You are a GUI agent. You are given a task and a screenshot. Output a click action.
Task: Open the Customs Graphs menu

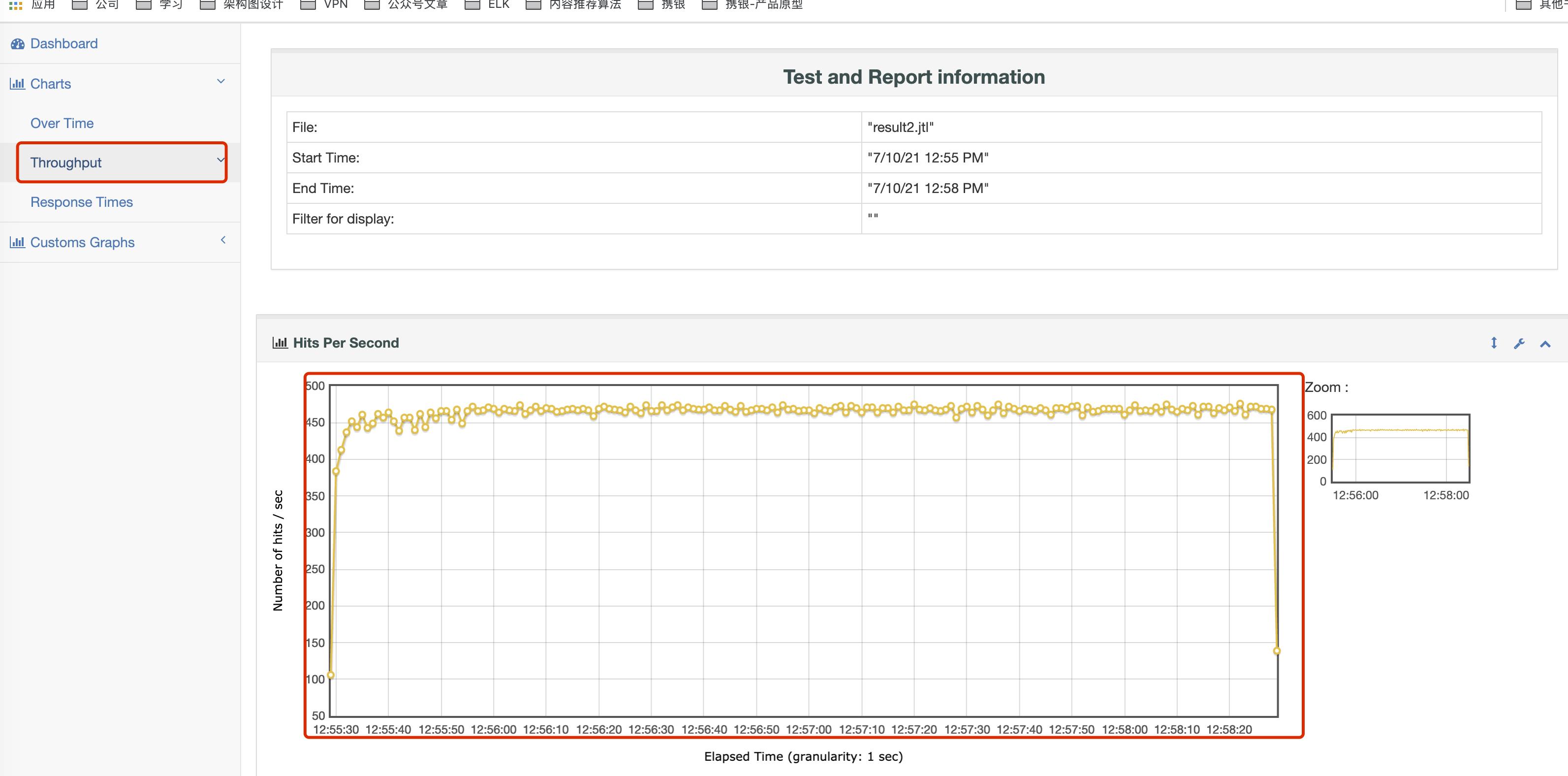point(82,242)
